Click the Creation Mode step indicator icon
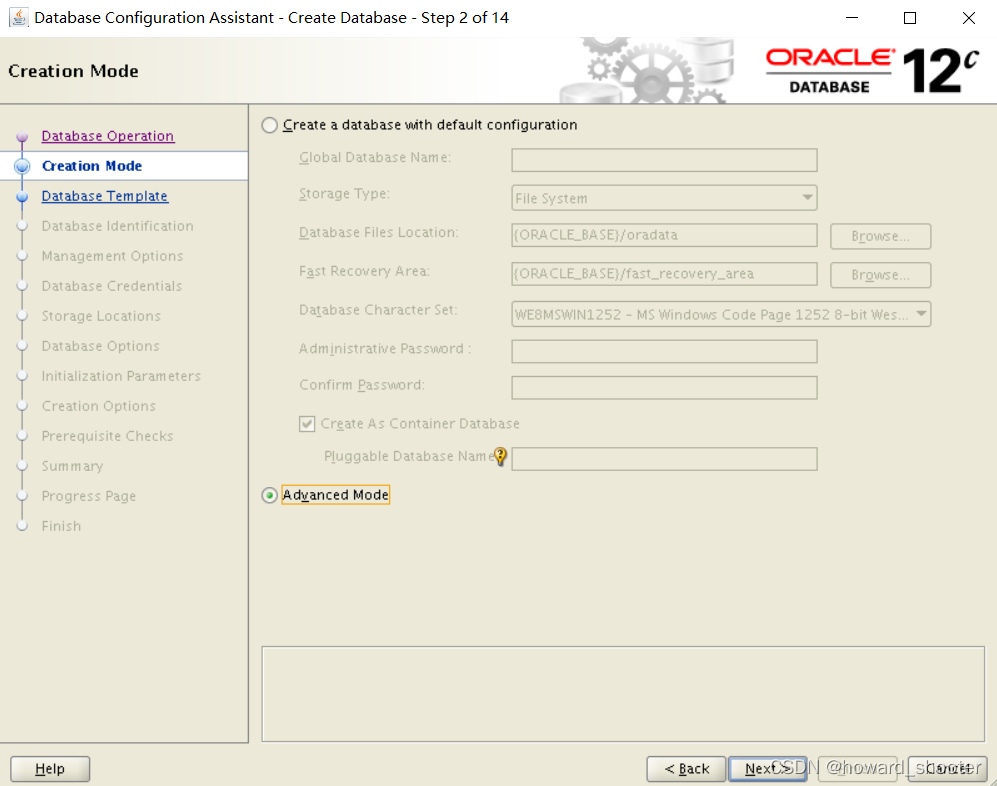 (22, 166)
